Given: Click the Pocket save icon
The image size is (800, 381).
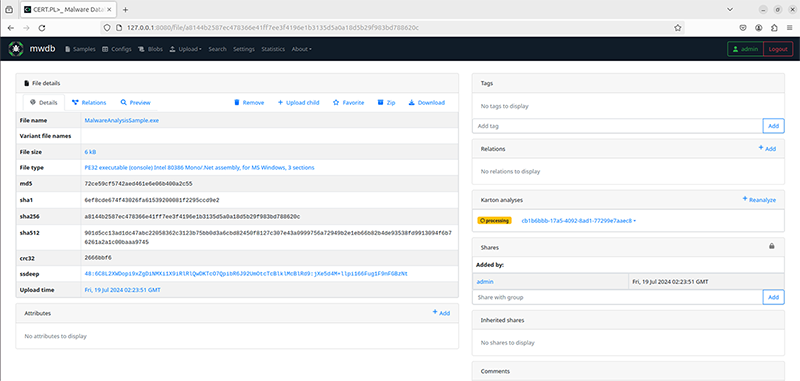Looking at the screenshot, I should (744, 28).
